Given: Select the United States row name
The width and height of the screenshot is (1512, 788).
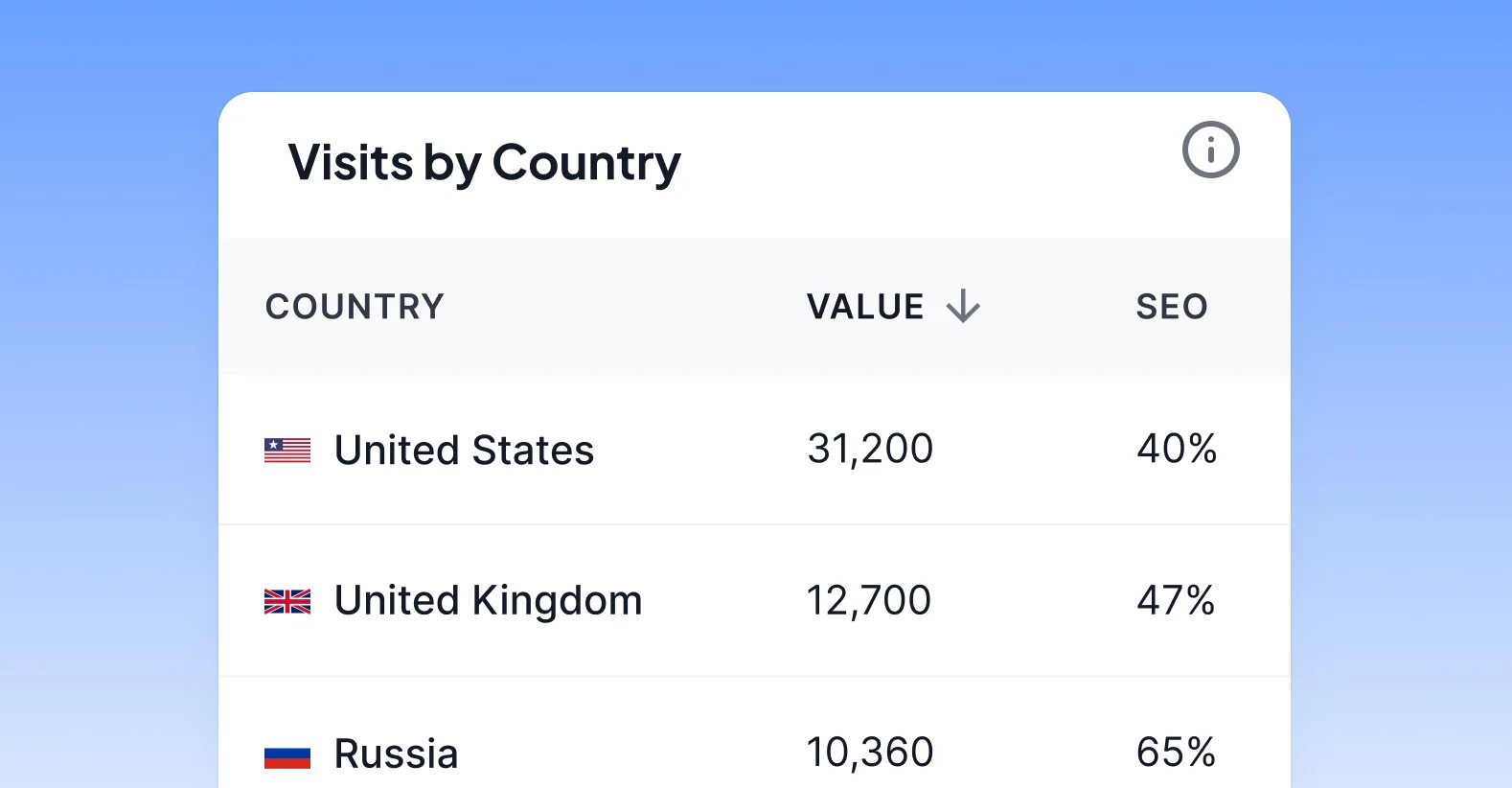Looking at the screenshot, I should [464, 450].
